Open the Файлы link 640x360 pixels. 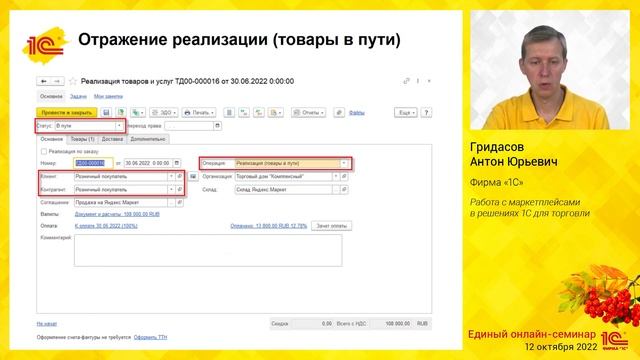coord(356,113)
